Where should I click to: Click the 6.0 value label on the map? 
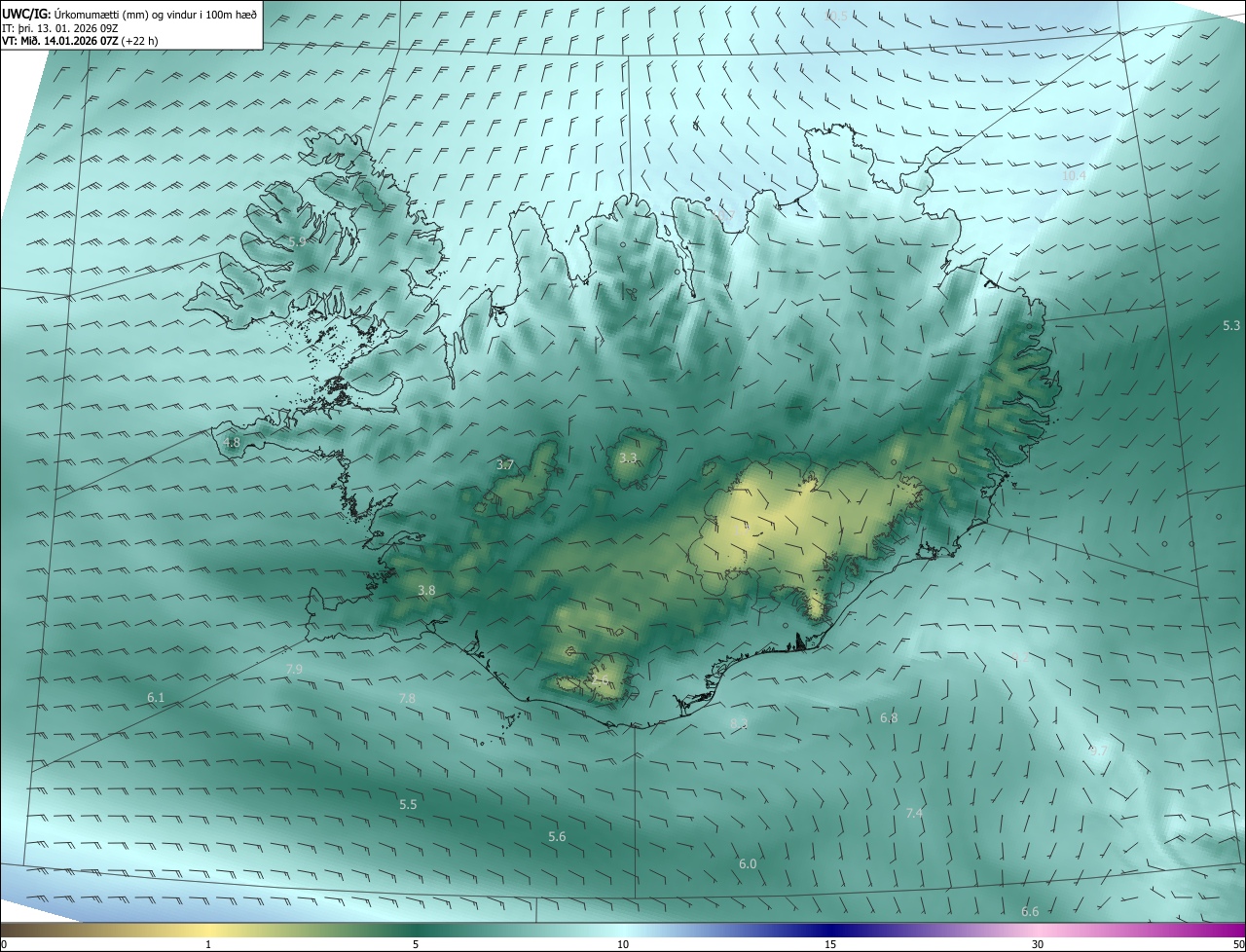pyautogui.click(x=748, y=863)
